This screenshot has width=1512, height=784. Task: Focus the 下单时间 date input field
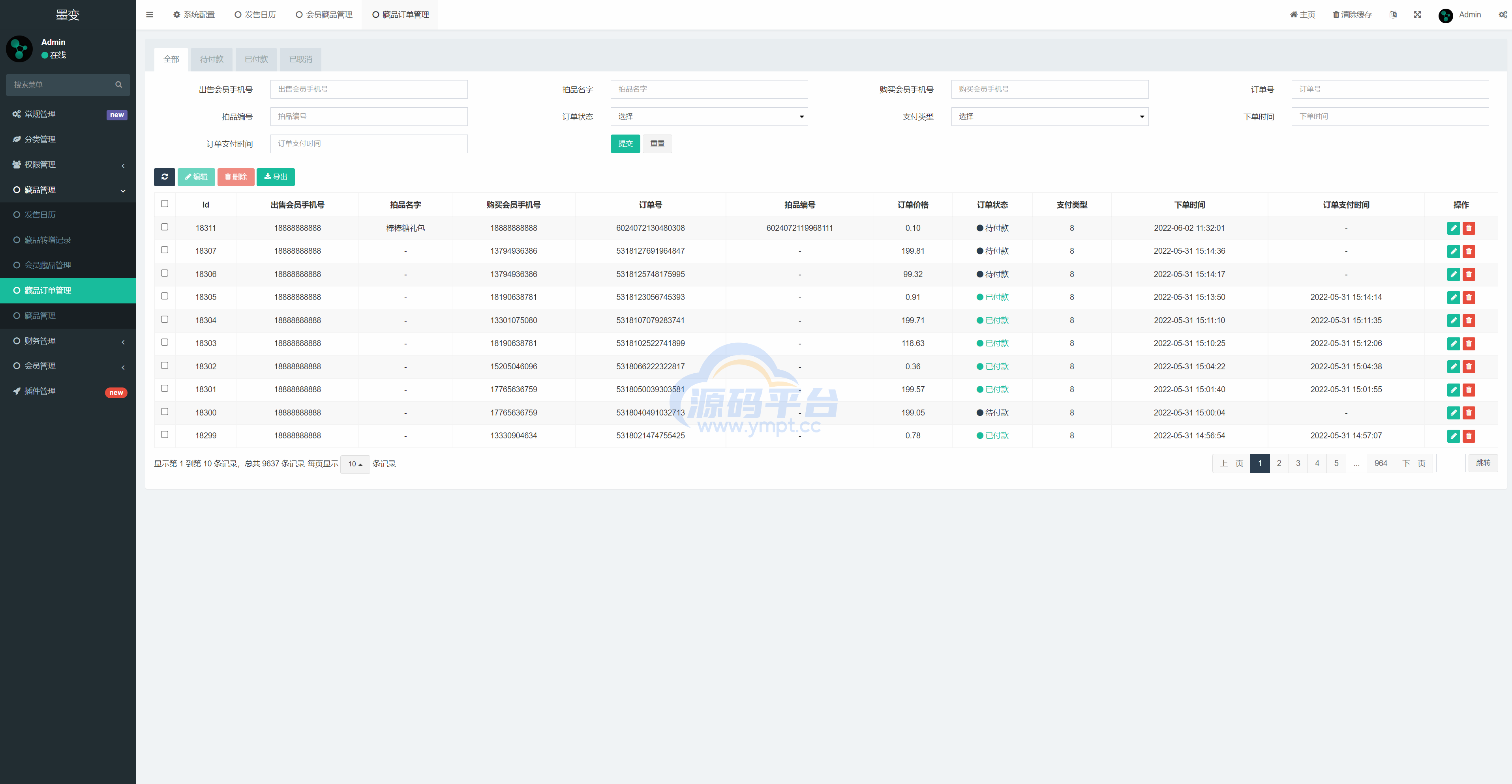click(1390, 116)
